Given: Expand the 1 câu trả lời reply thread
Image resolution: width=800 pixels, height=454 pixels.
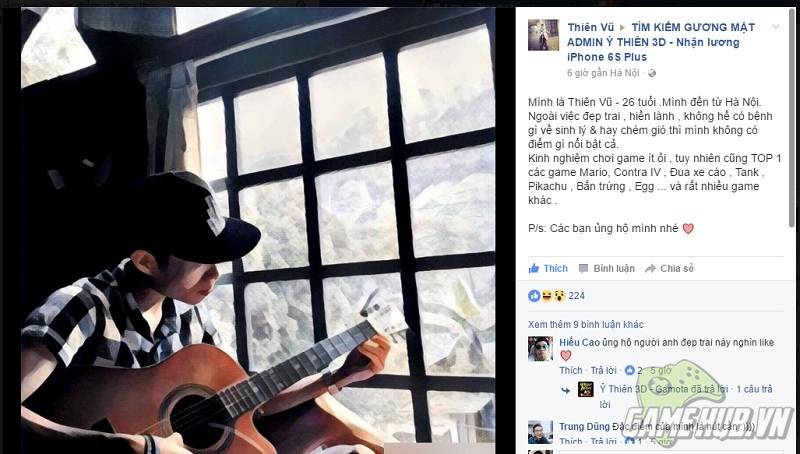Looking at the screenshot, I should [x=755, y=389].
